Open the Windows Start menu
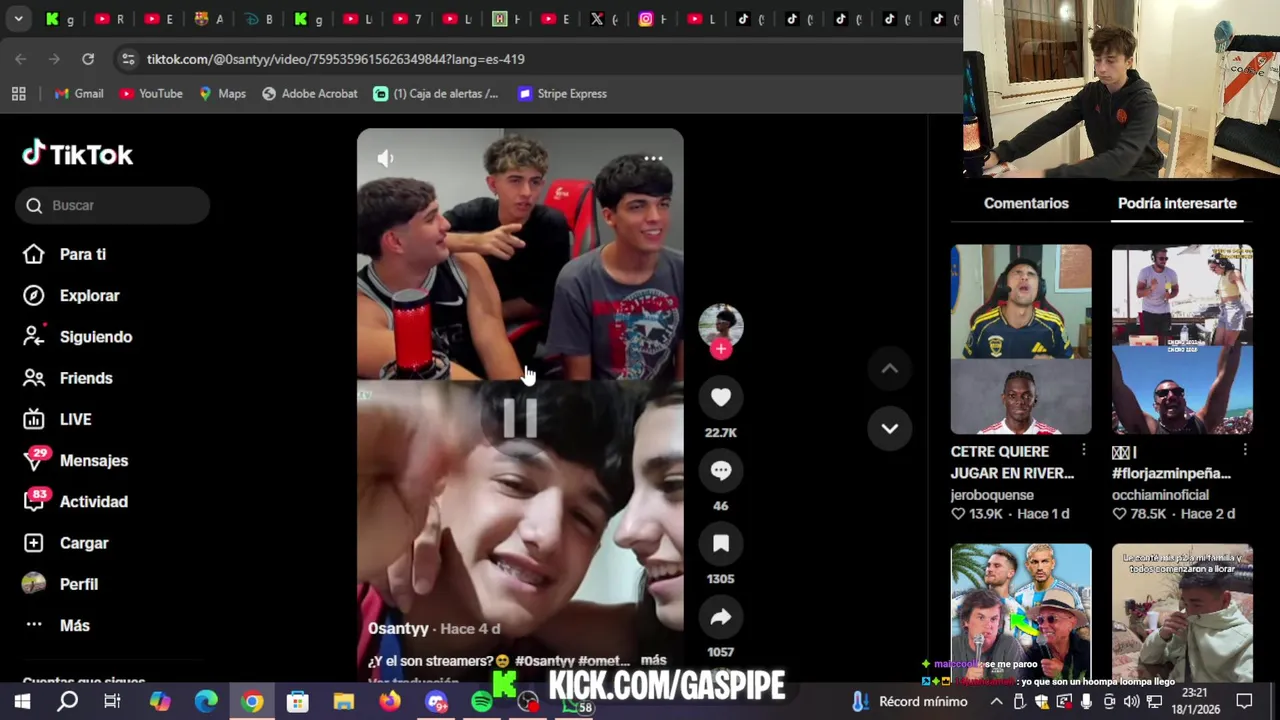The height and width of the screenshot is (720, 1280). coord(22,702)
